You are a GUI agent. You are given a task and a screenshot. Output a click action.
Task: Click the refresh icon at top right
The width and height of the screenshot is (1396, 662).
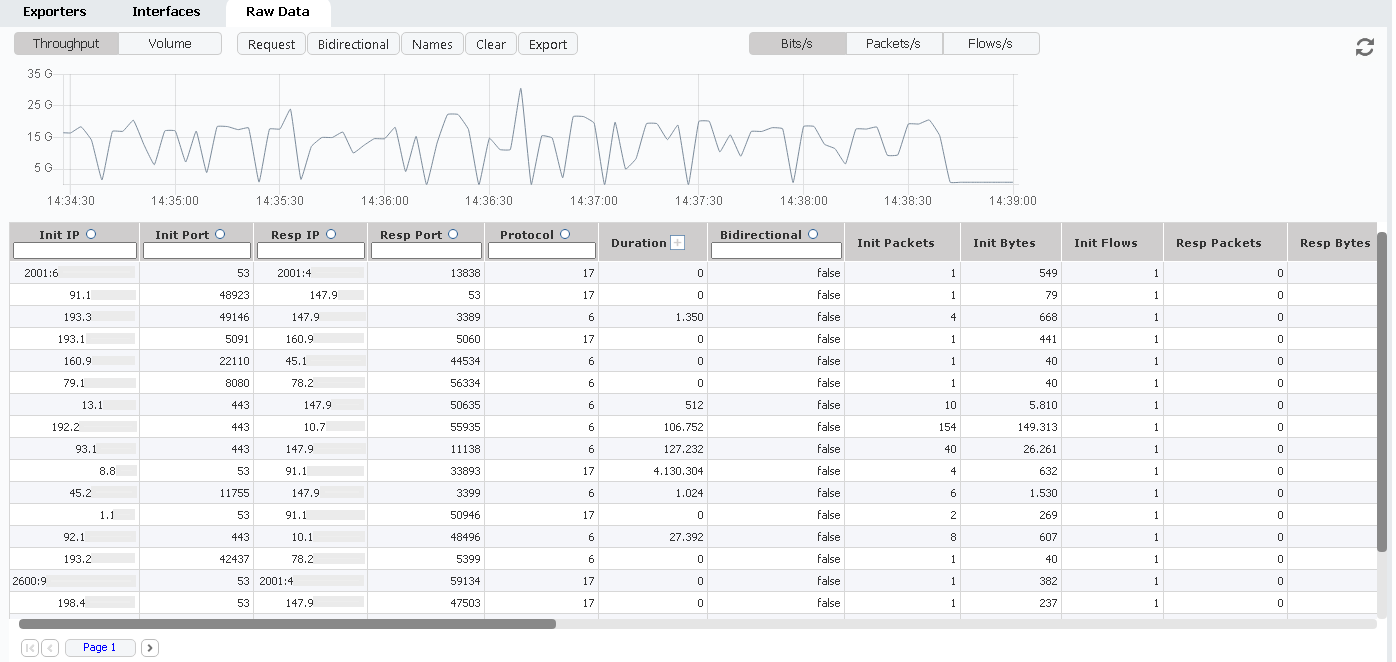(x=1364, y=47)
